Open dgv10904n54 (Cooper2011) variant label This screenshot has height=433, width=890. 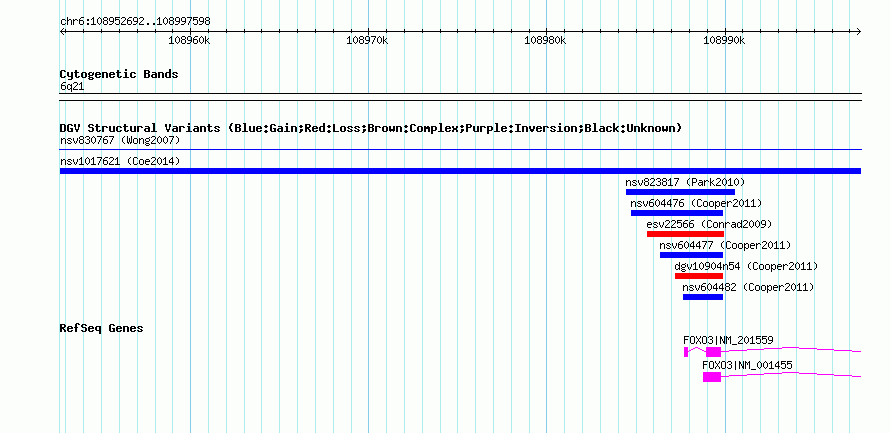coord(746,266)
